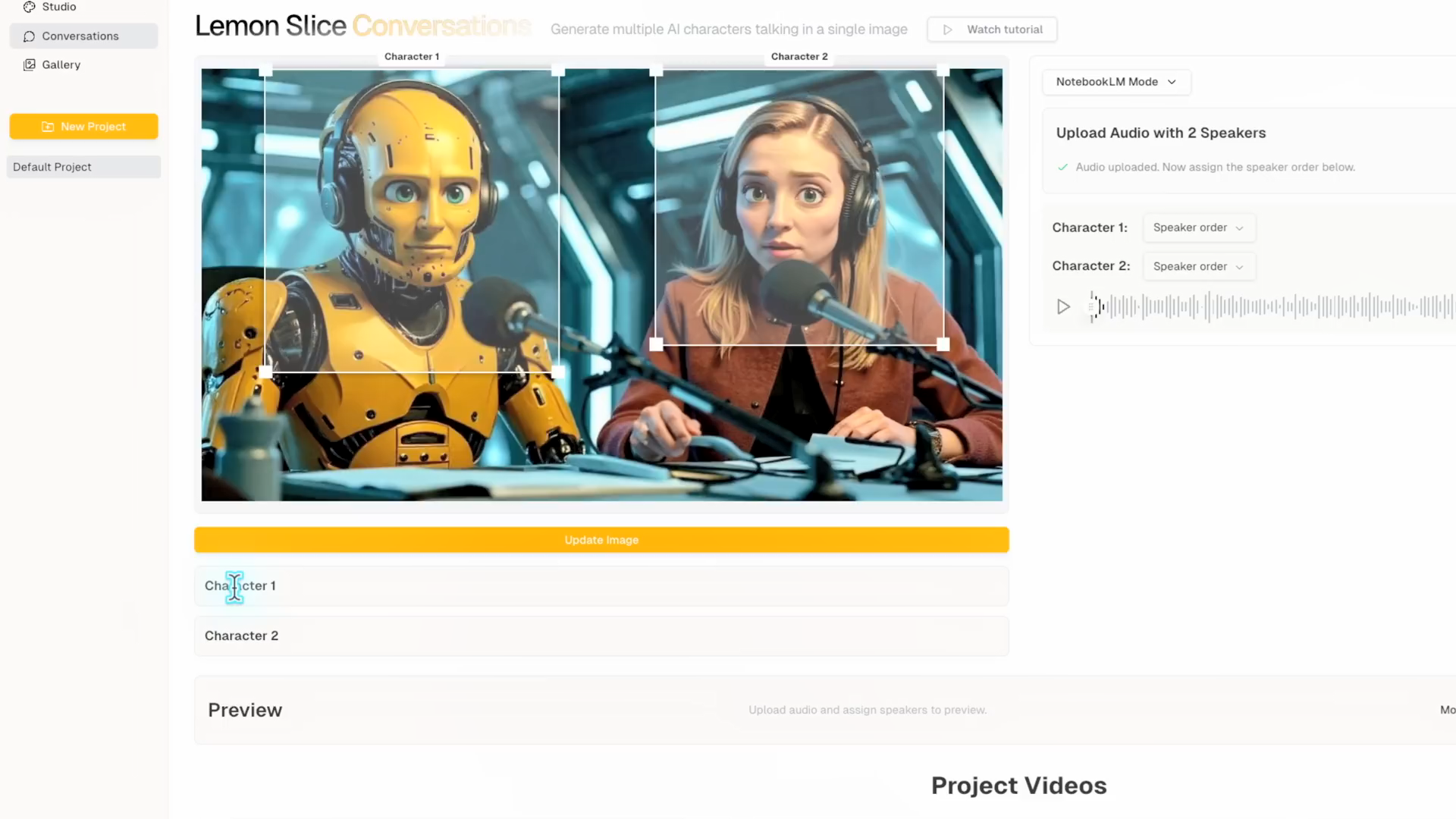Click the Update Image button
Image resolution: width=1456 pixels, height=819 pixels.
click(601, 540)
